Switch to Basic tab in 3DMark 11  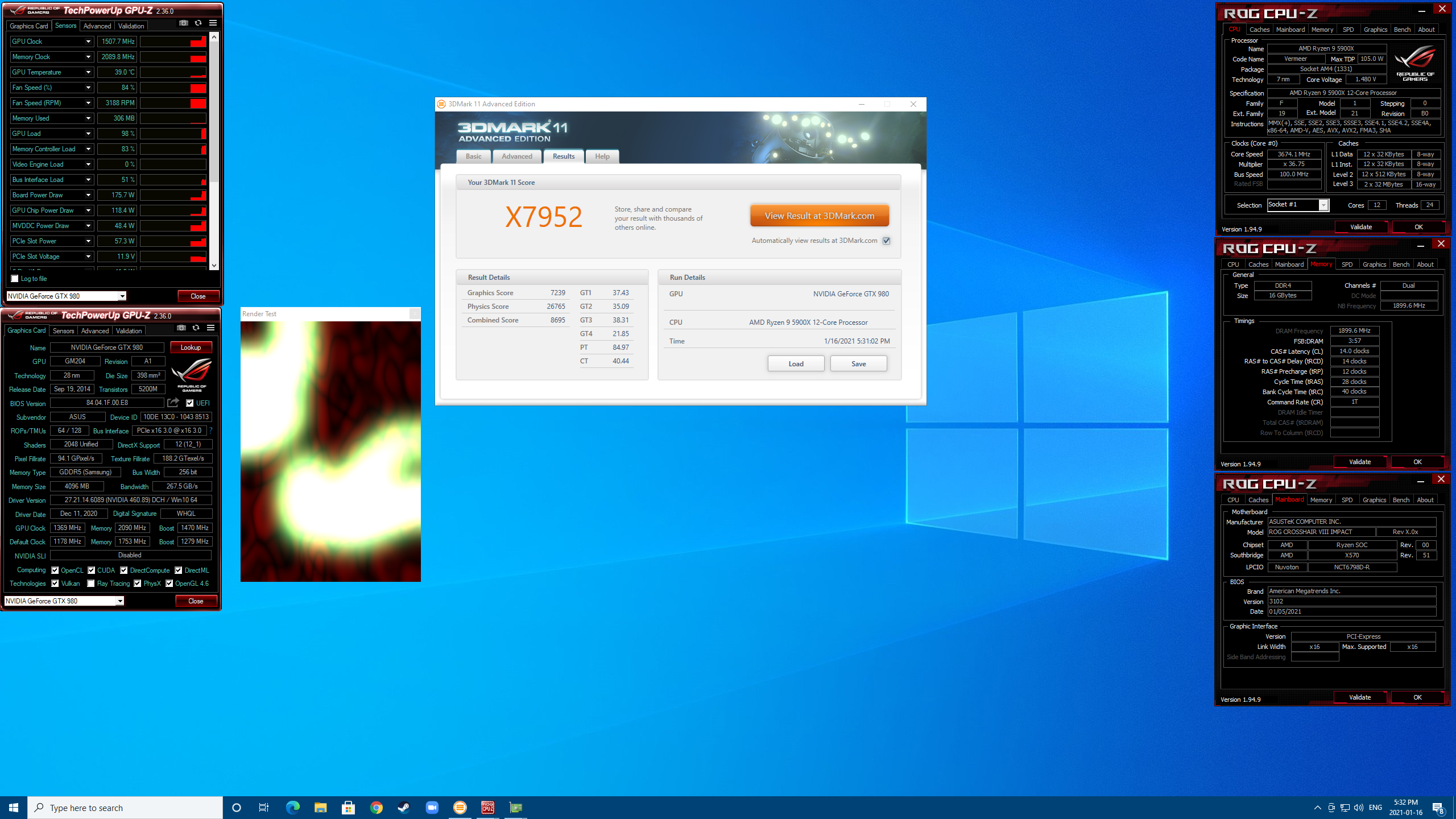(473, 156)
